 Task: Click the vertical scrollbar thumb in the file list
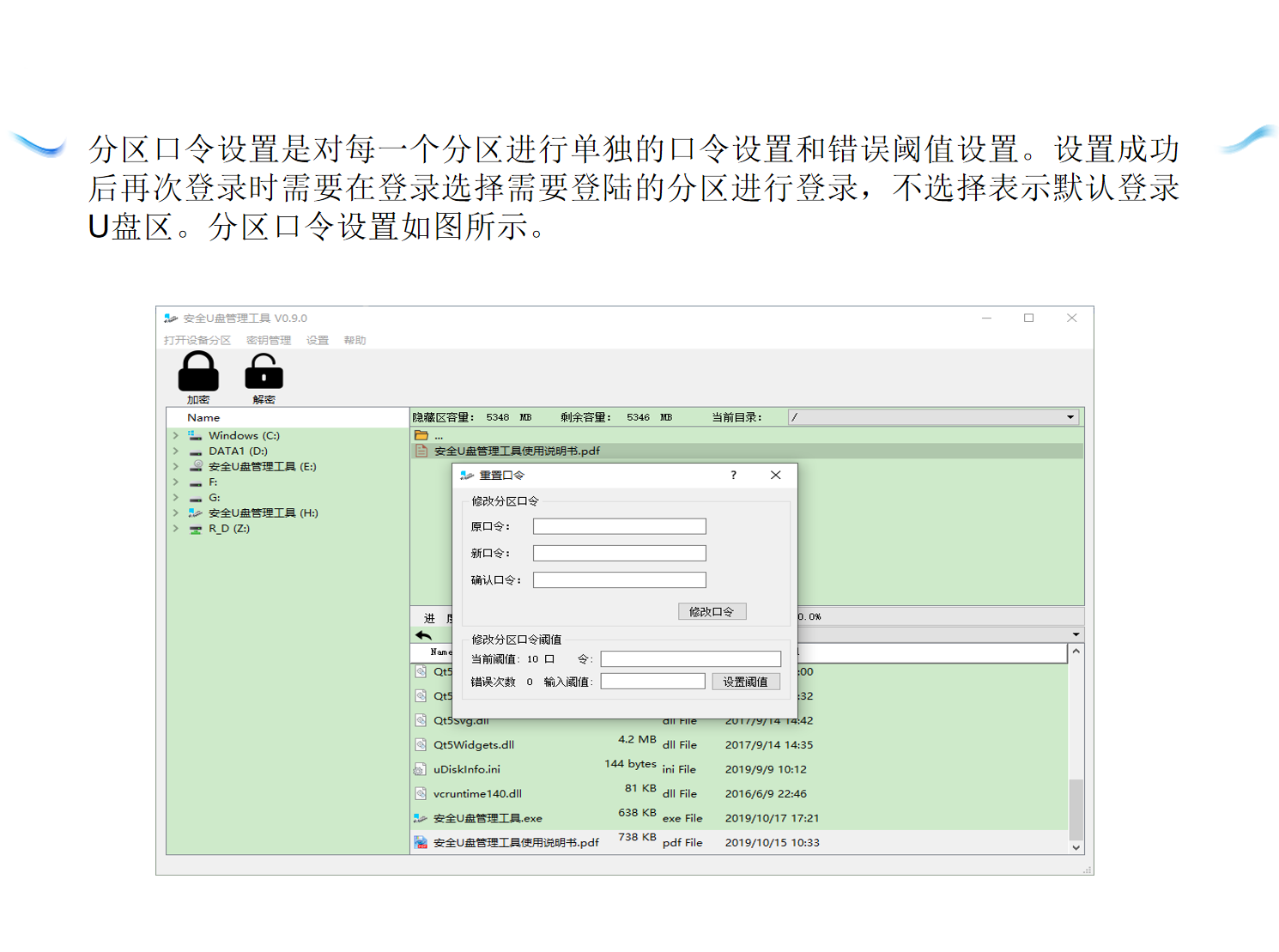[1076, 809]
